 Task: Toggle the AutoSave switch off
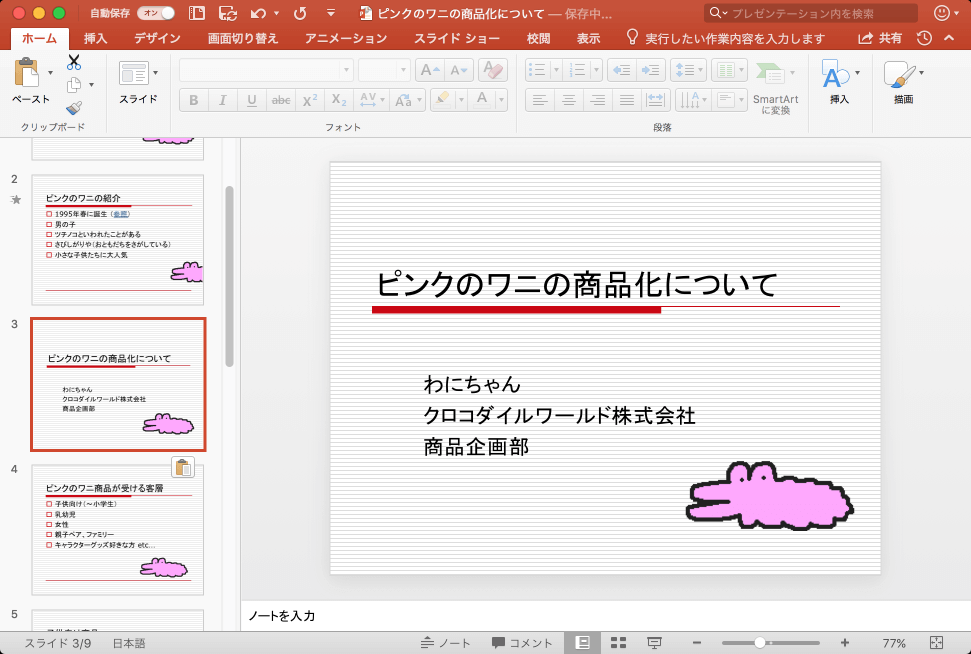click(x=155, y=13)
